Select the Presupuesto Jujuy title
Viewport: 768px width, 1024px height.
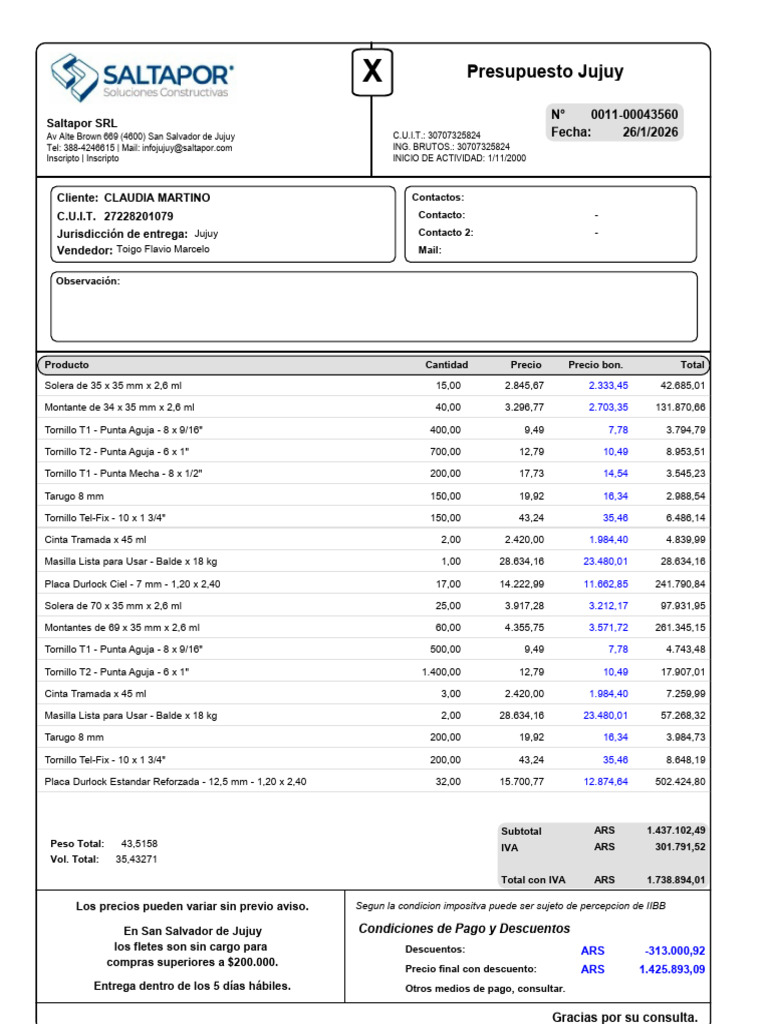coord(545,71)
